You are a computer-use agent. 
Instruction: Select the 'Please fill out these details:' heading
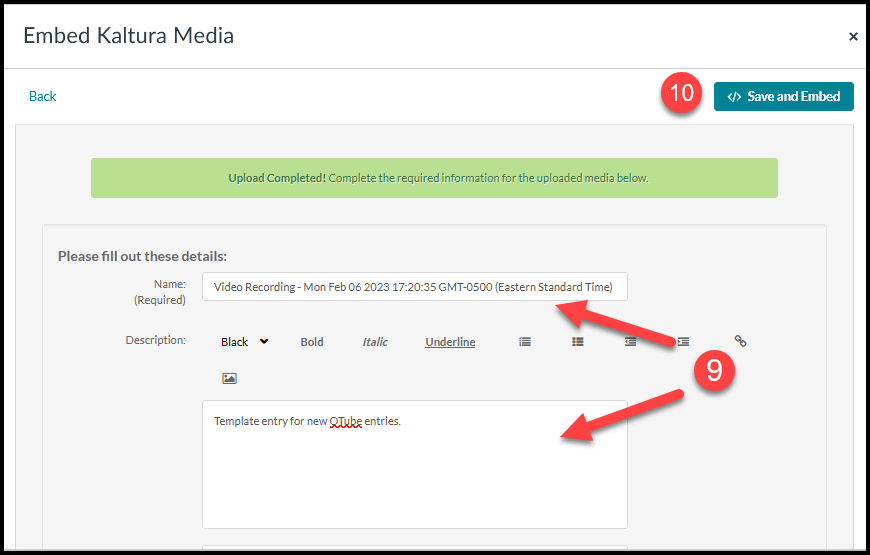point(143,256)
